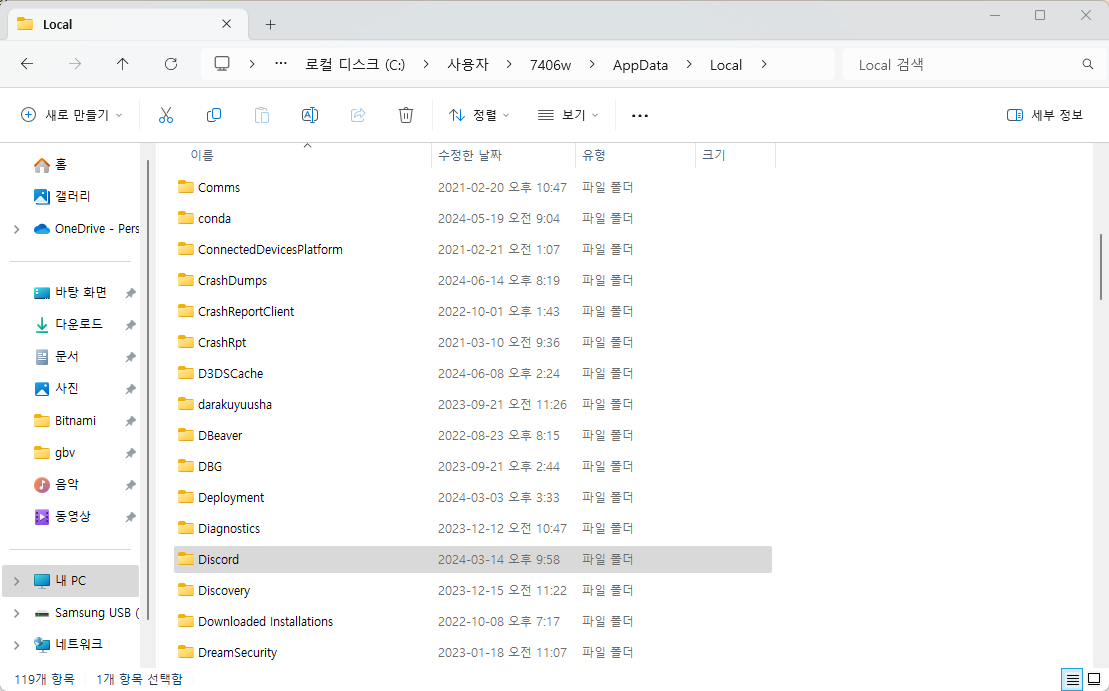This screenshot has height=691, width=1109.
Task: Select the Discord folder
Action: (472, 559)
